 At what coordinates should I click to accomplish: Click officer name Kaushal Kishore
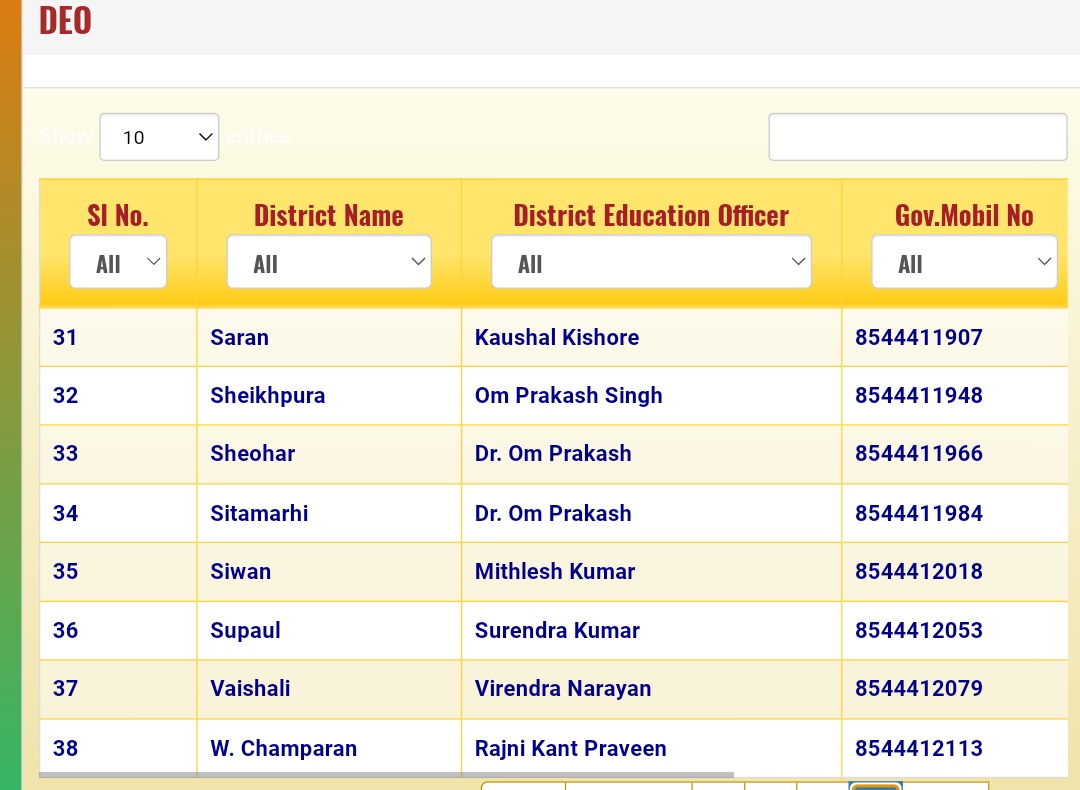[x=556, y=337]
